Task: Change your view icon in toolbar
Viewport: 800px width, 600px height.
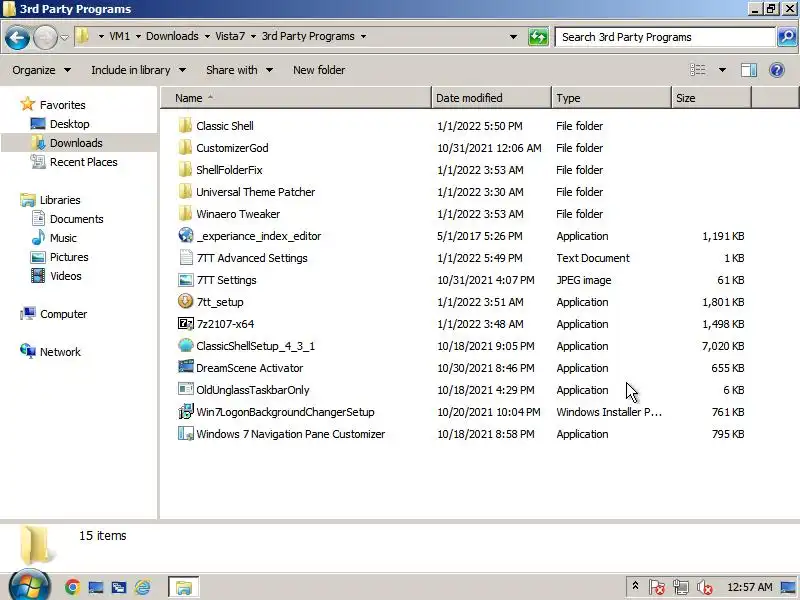Action: point(697,70)
